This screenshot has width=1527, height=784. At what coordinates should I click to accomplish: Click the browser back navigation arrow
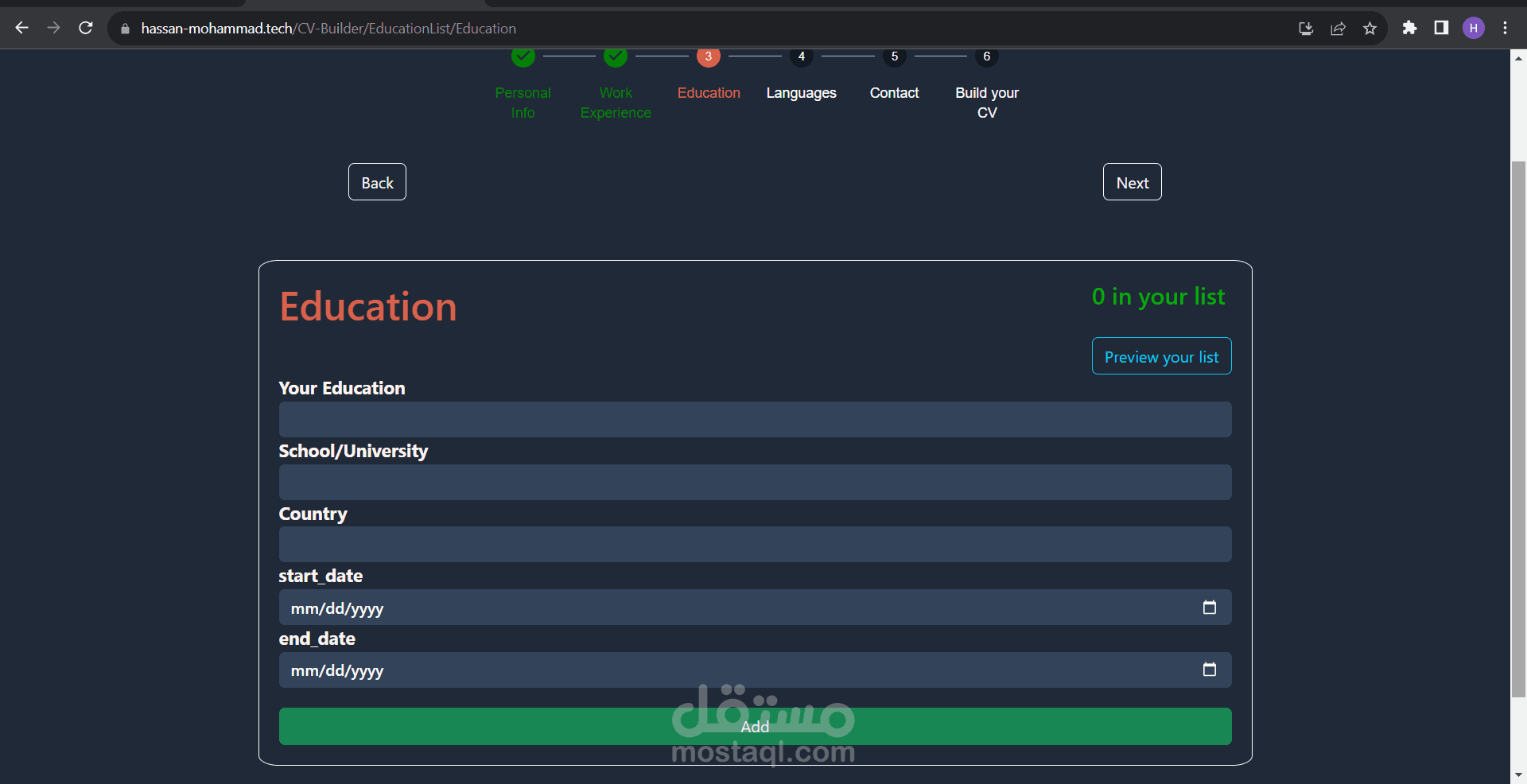tap(21, 28)
